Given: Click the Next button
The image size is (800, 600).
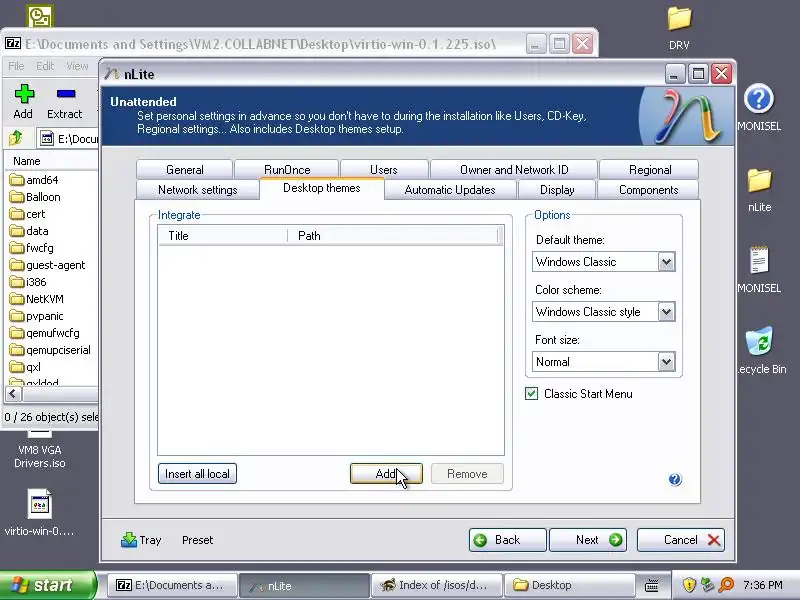Looking at the screenshot, I should click(x=588, y=540).
